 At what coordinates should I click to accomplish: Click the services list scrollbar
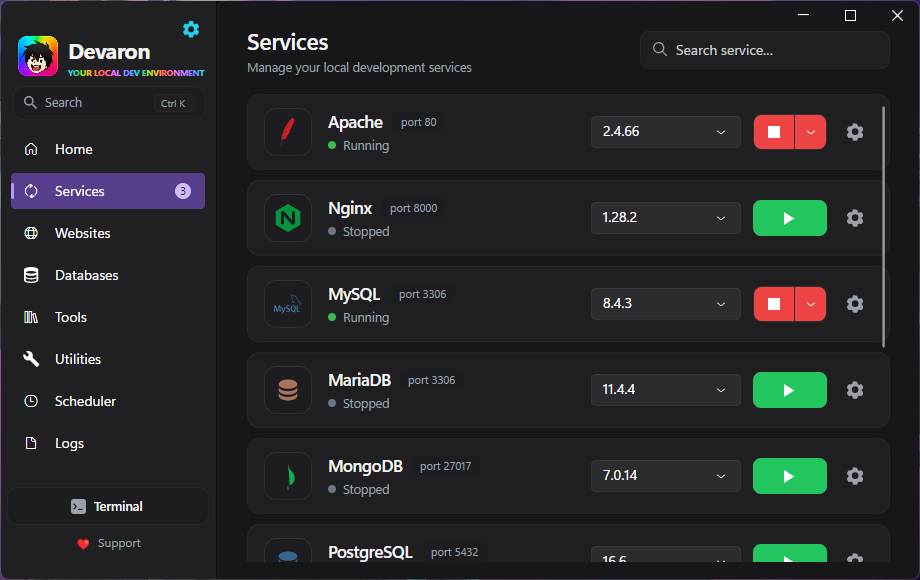[x=884, y=226]
